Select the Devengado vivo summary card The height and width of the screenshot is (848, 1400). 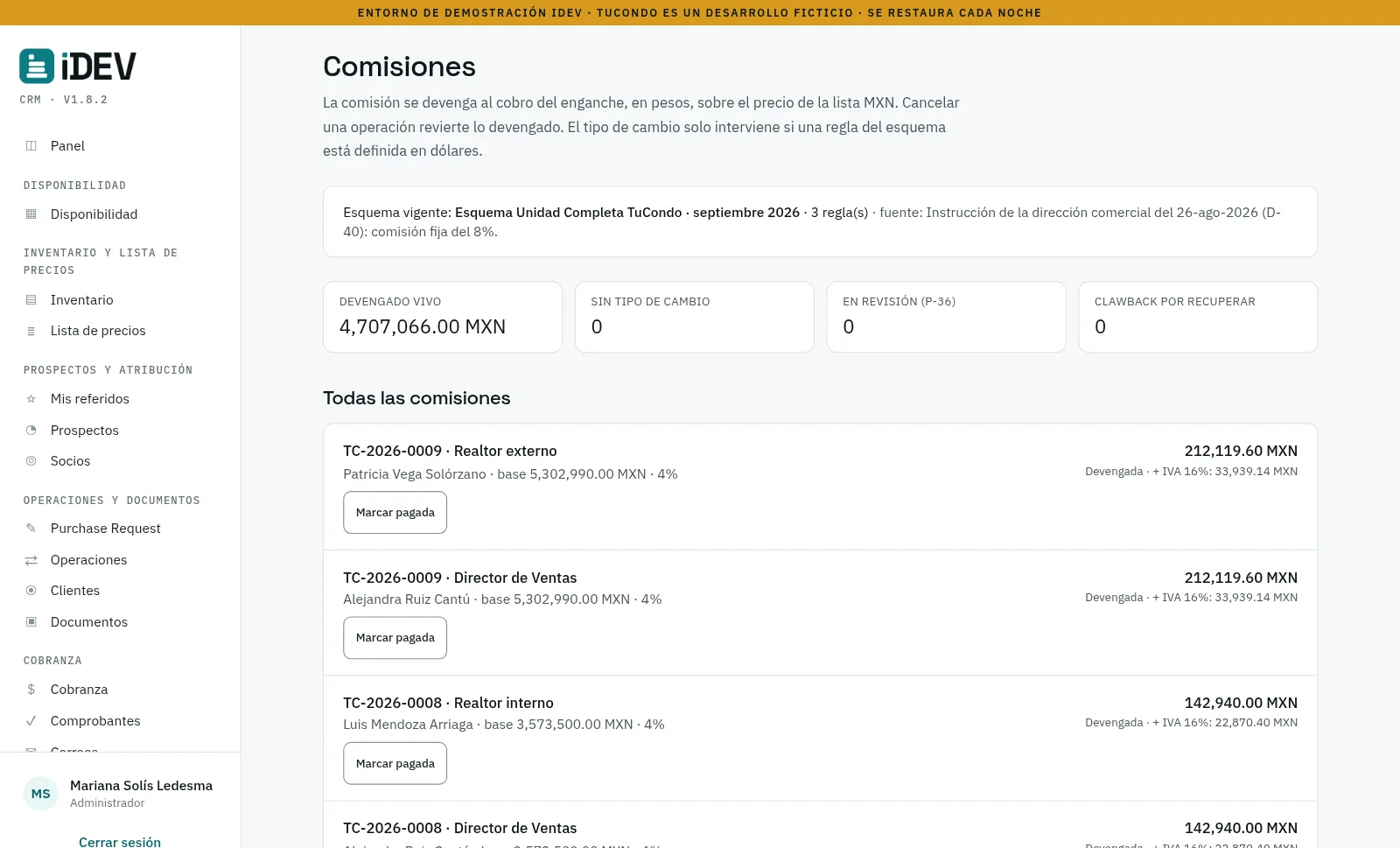pyautogui.click(x=443, y=317)
